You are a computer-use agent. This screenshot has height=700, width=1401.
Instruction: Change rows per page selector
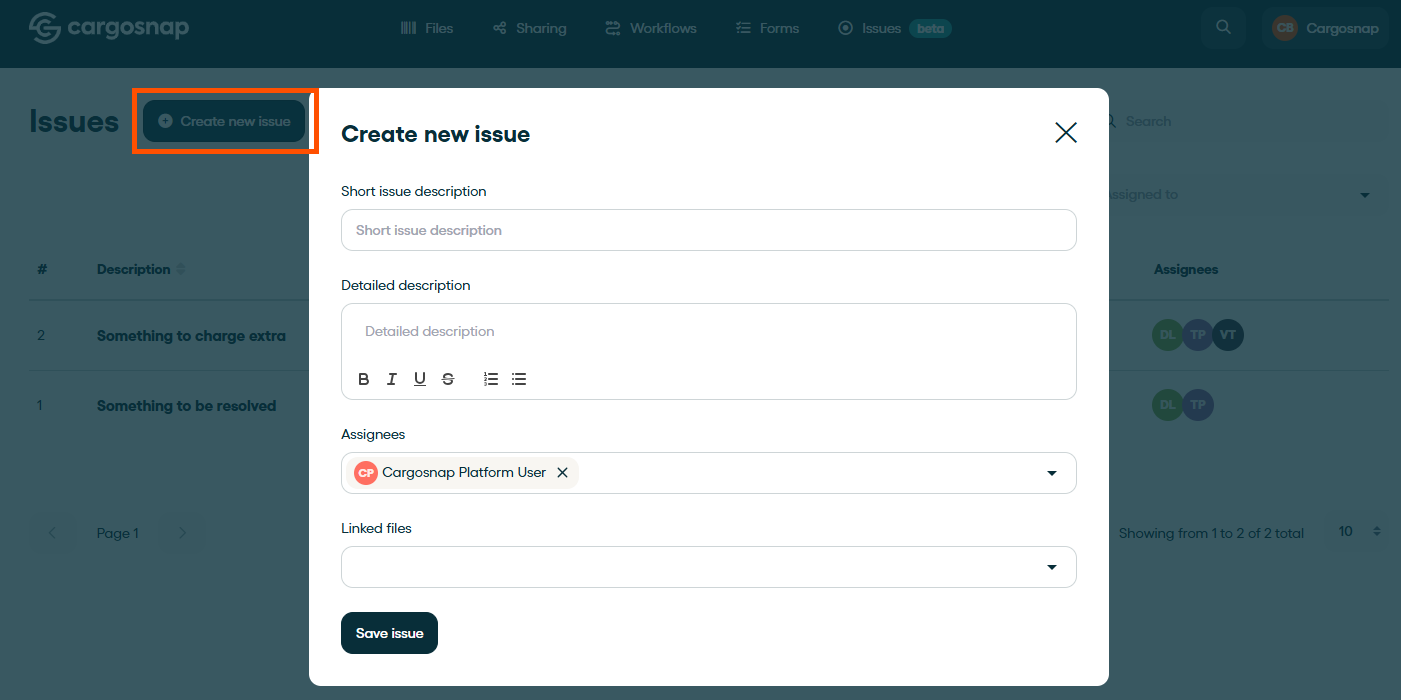coord(1358,532)
